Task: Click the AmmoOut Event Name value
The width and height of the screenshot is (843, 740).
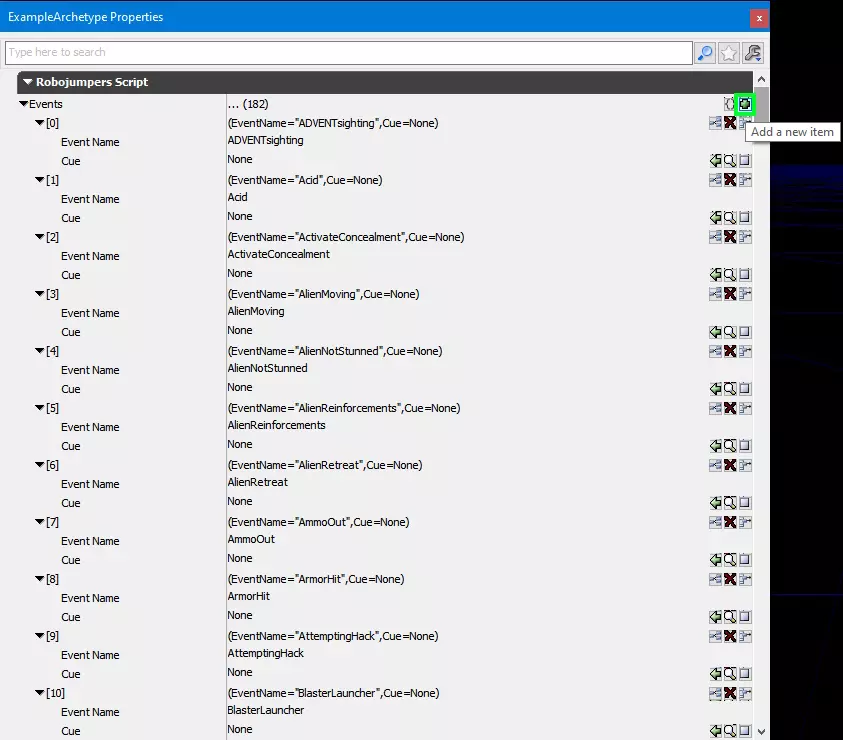Action: click(251, 539)
